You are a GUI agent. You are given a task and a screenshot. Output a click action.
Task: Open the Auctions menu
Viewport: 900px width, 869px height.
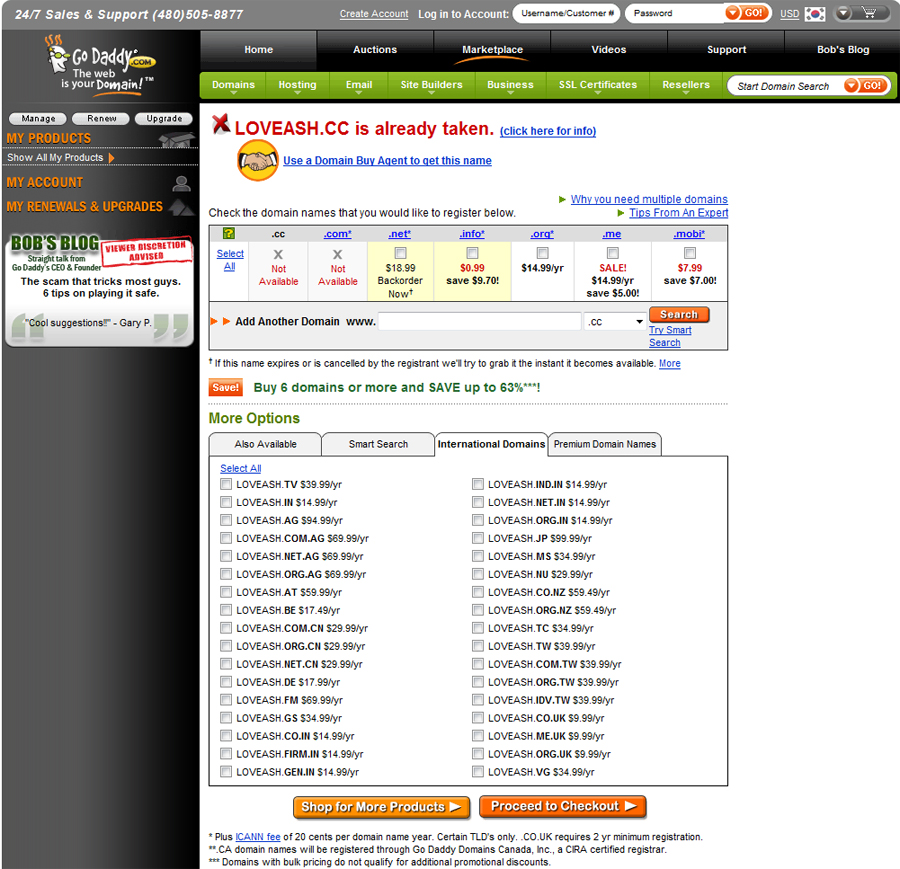tap(375, 50)
